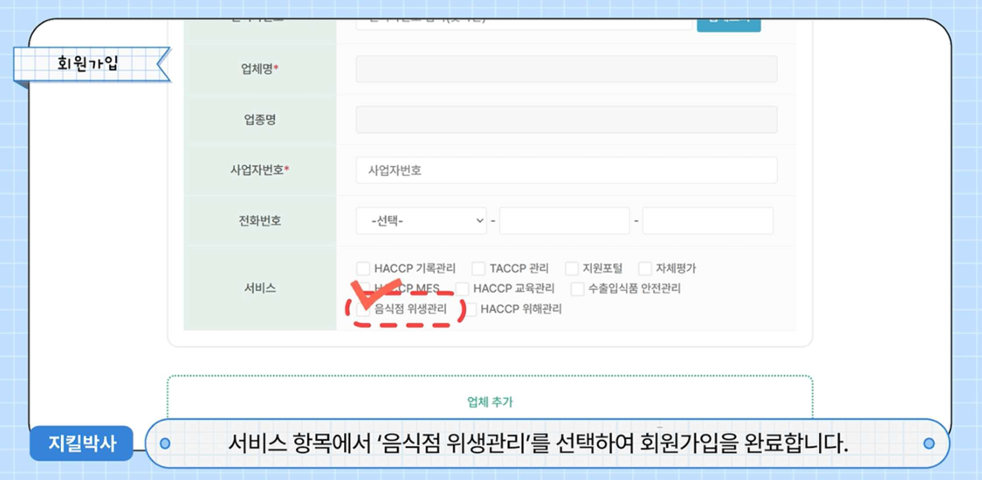Viewport: 982px width, 480px height.
Task: Click the 업체명 input field
Action: pyautogui.click(x=566, y=69)
